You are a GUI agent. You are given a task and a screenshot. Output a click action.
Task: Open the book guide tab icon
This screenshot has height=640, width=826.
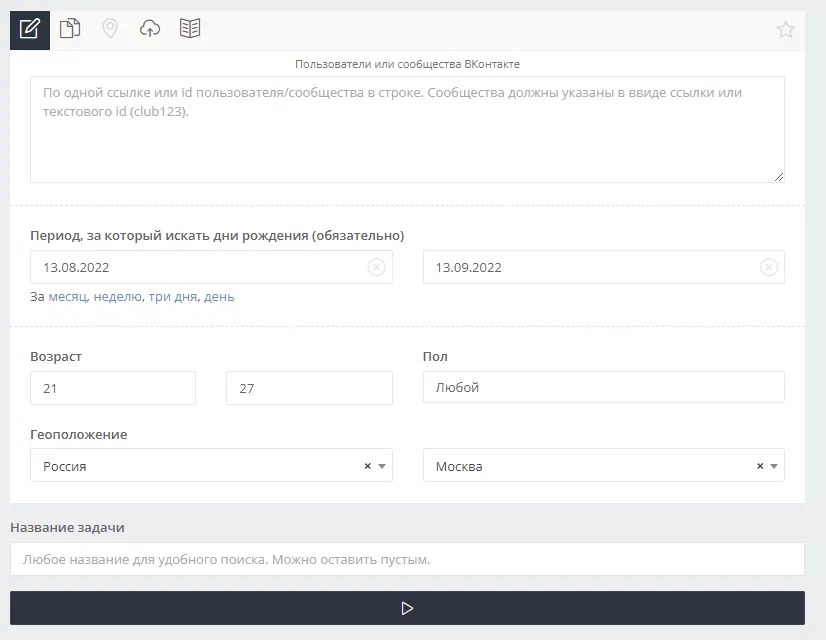pos(190,29)
